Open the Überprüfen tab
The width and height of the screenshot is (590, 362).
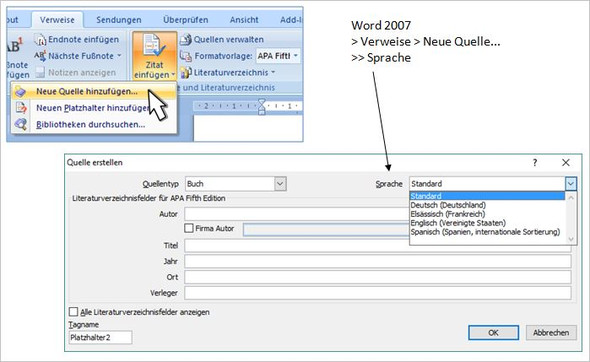pos(186,20)
